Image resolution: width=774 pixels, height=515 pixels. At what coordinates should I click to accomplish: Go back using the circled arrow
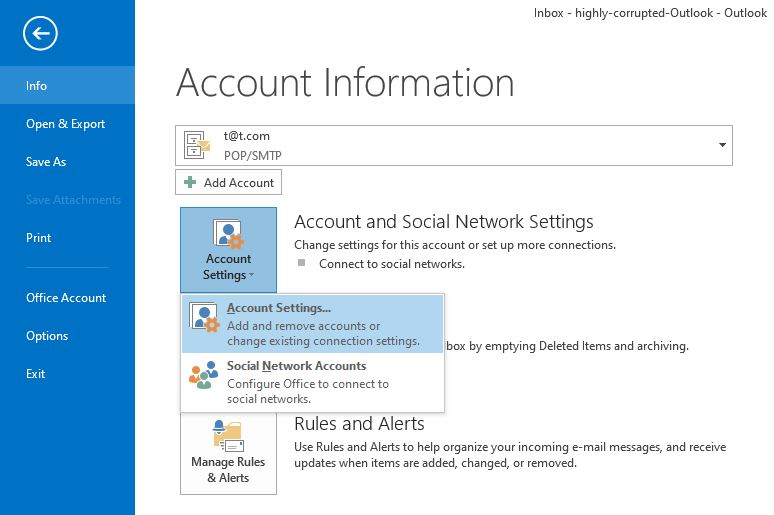40,33
